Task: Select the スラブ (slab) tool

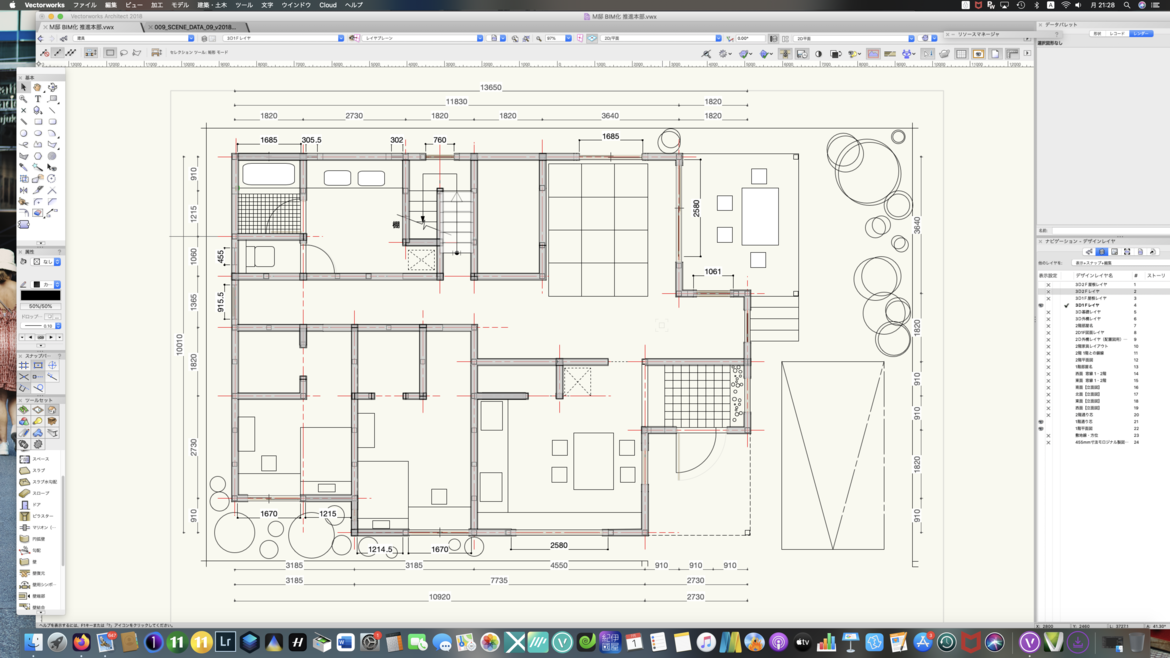Action: point(38,470)
